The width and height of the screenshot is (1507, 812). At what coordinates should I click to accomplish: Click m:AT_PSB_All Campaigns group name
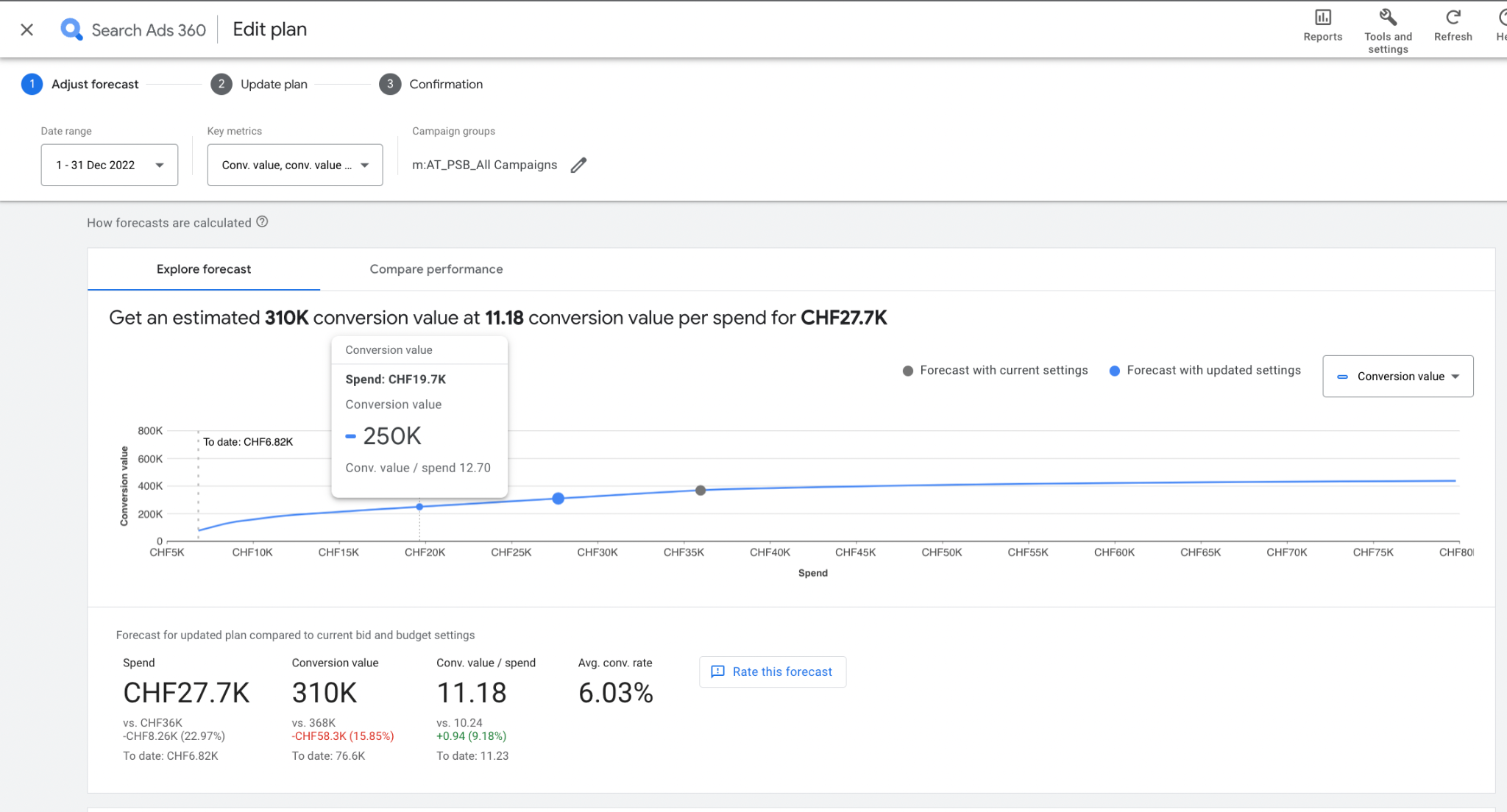(486, 165)
